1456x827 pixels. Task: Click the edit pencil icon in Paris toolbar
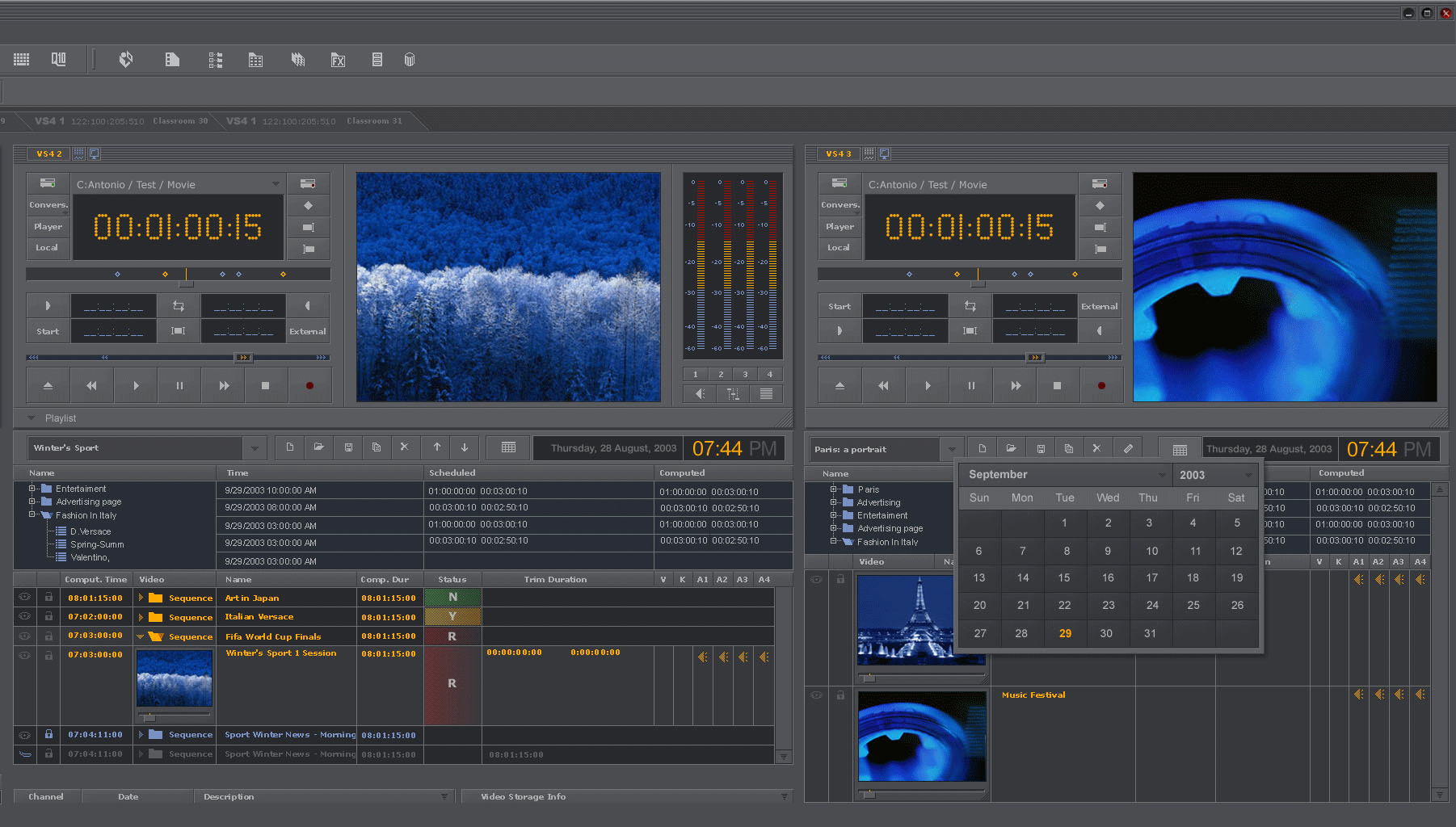(1128, 448)
